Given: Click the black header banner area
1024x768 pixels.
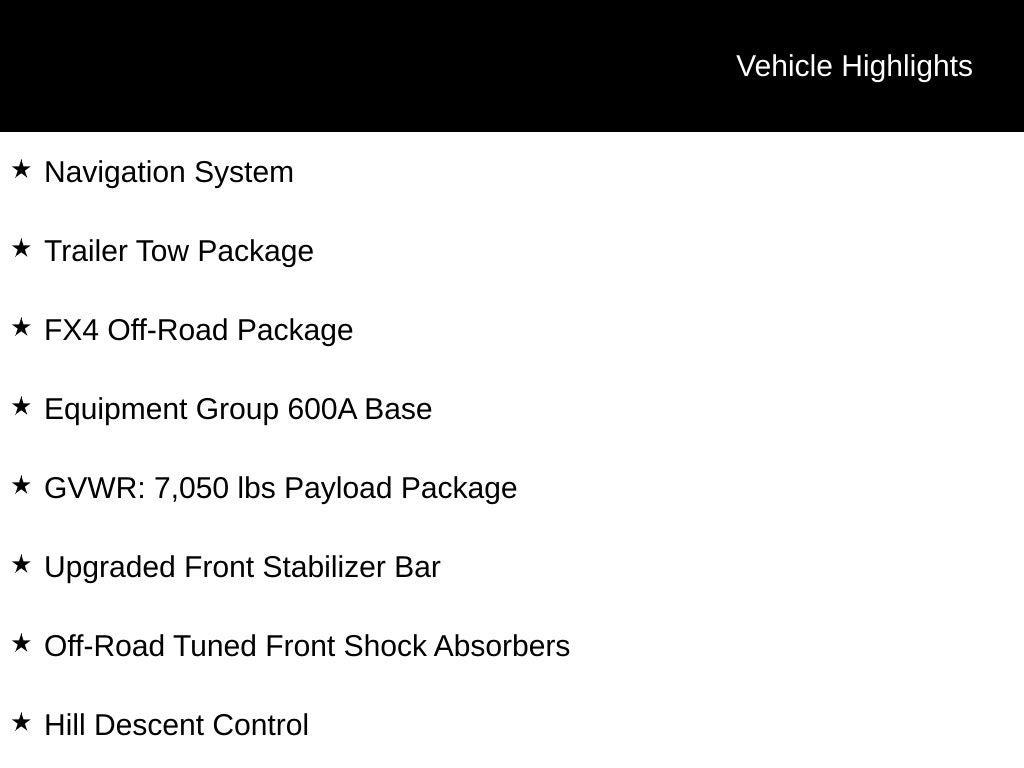Looking at the screenshot, I should click(512, 65).
